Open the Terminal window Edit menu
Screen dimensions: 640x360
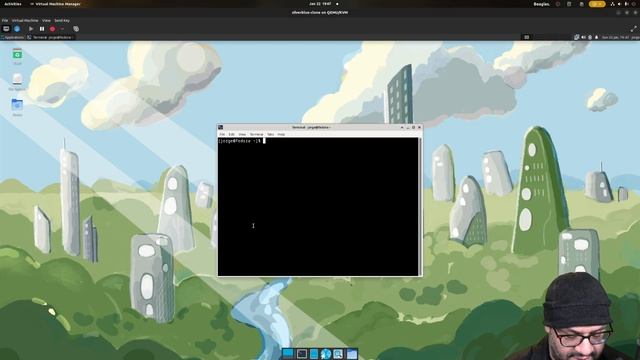[231, 134]
